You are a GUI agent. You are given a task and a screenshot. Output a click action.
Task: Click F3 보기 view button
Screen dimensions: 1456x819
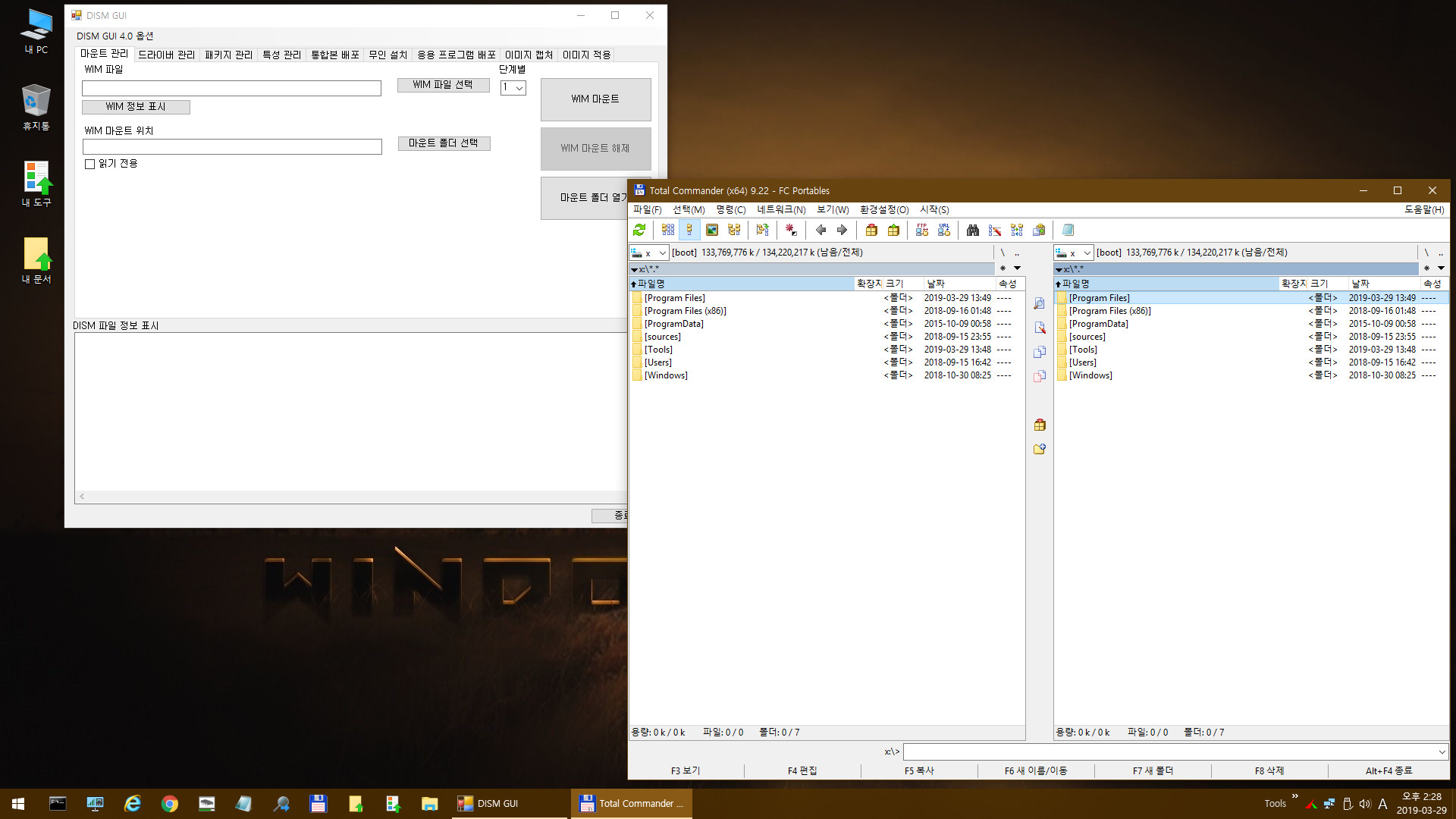click(686, 770)
